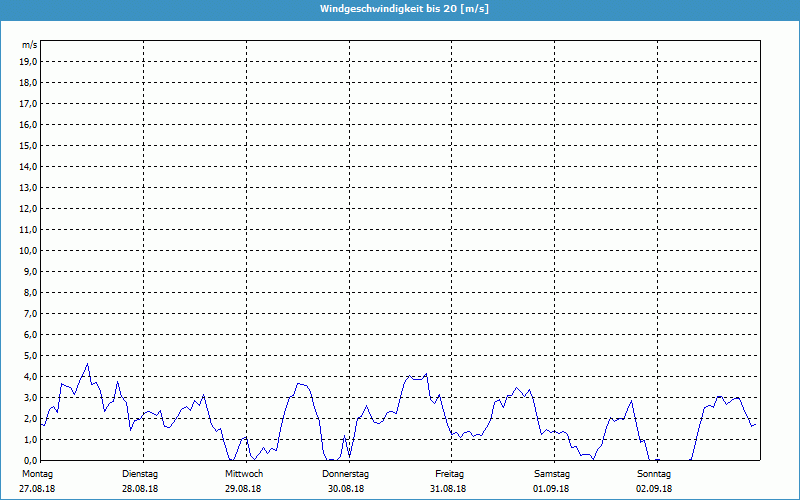Image resolution: width=800 pixels, height=500 pixels.
Task: Click the 0,0 y-axis label
Action: pos(29,460)
